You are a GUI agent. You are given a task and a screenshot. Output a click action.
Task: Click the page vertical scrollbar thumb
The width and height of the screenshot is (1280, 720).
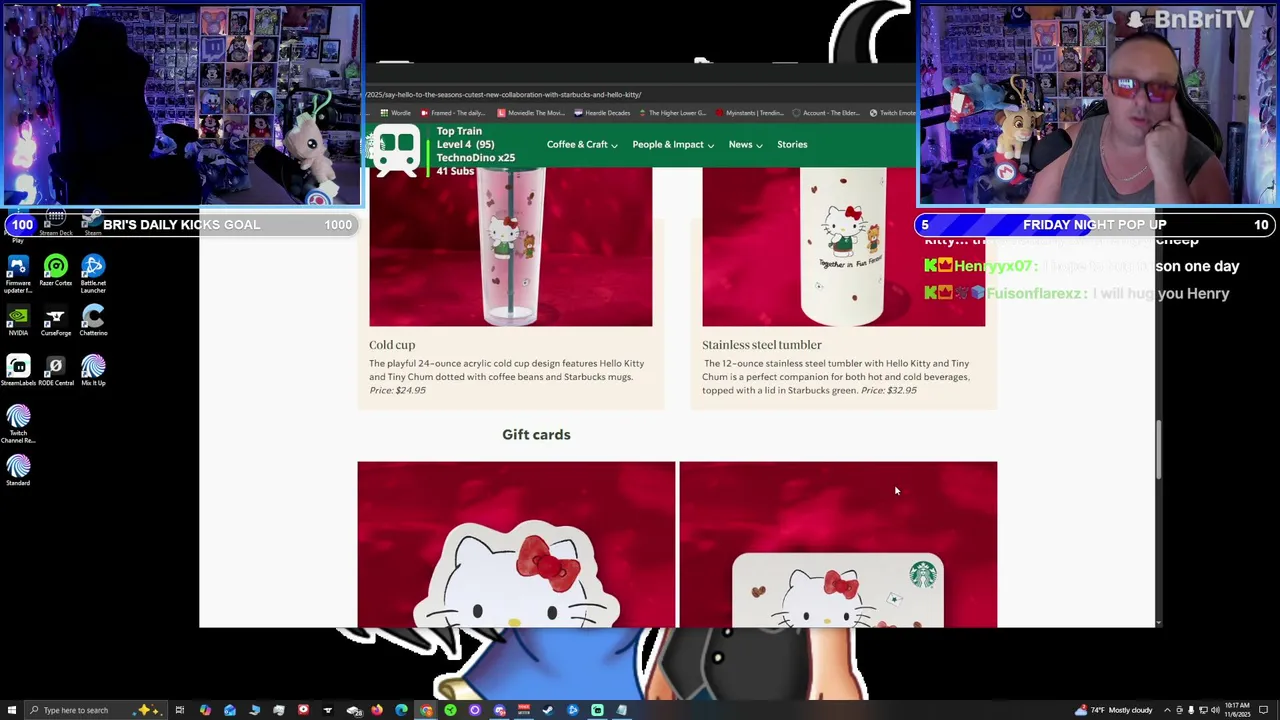[1159, 448]
